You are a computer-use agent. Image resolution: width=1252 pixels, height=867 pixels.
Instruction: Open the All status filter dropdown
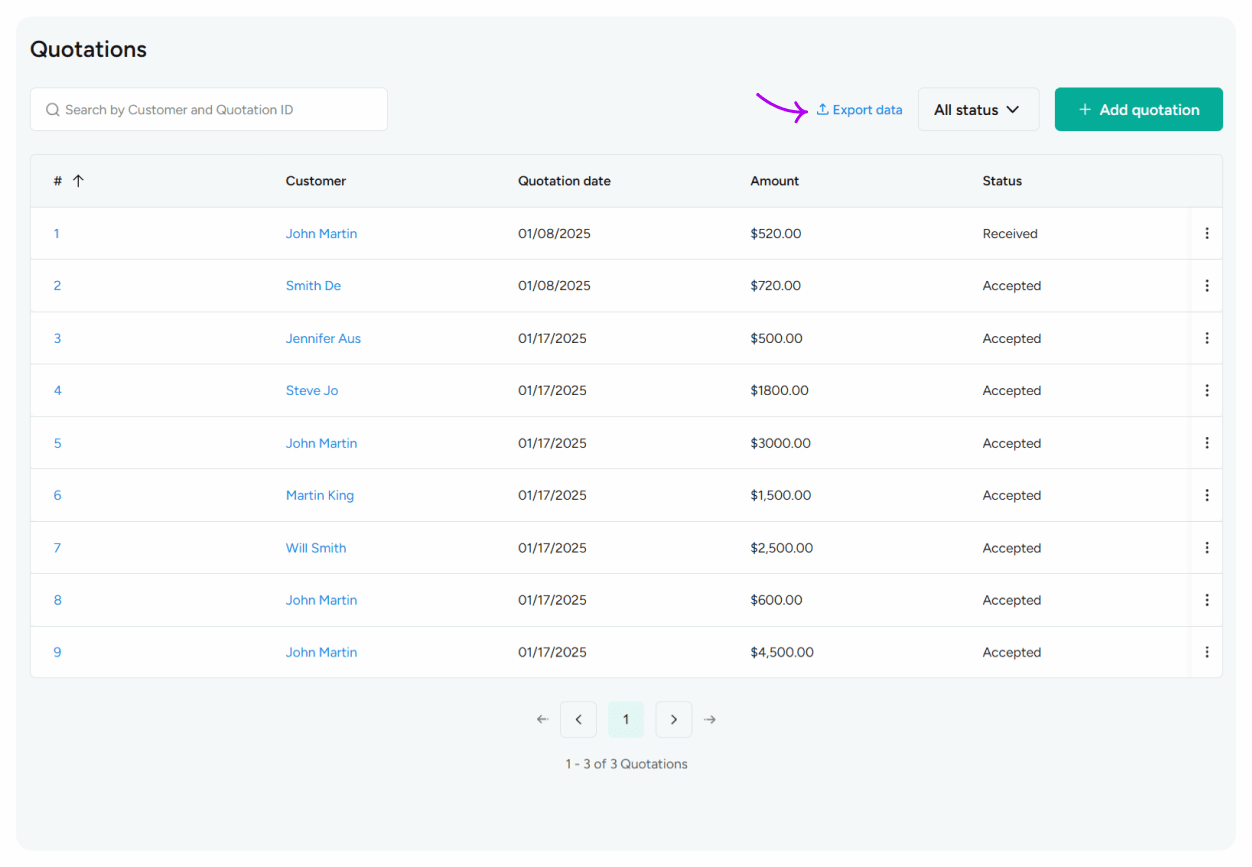point(978,109)
